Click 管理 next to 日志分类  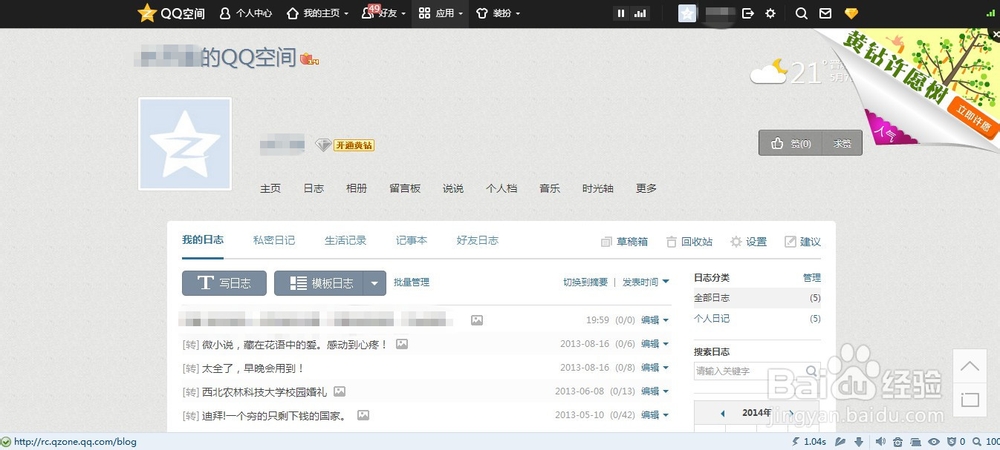tap(811, 278)
